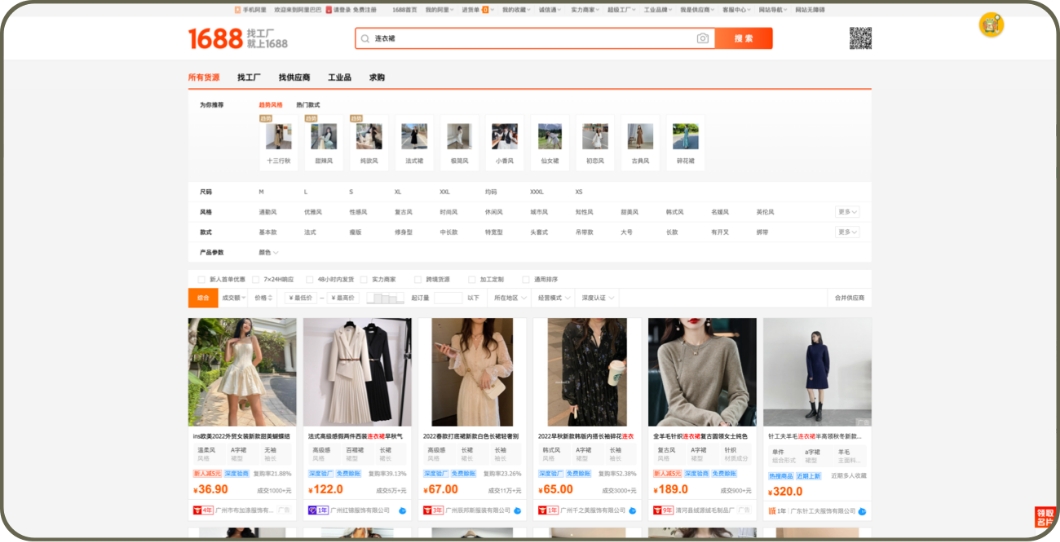Image resolution: width=1060 pixels, height=542 pixels.
Task: Select the 碎花裙 style thumbnail
Action: [685, 135]
